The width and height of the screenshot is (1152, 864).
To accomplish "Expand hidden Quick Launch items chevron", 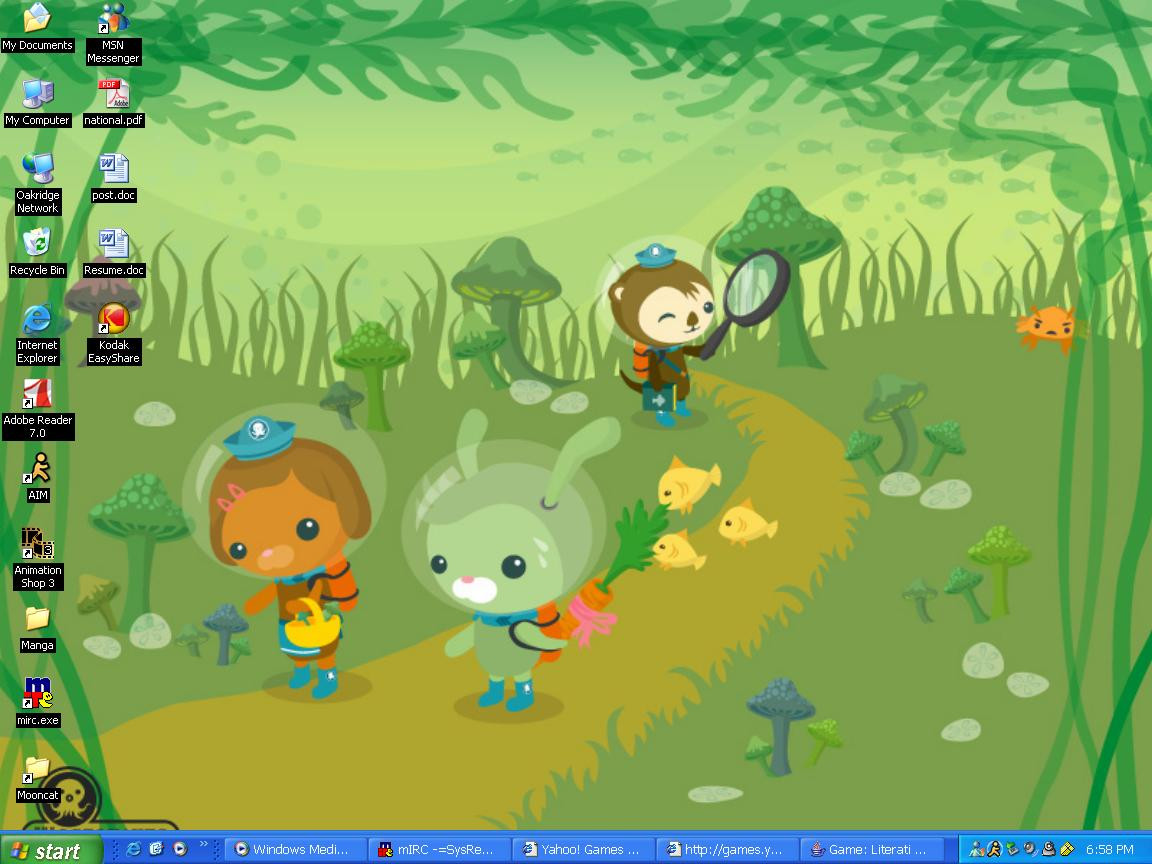I will (204, 845).
